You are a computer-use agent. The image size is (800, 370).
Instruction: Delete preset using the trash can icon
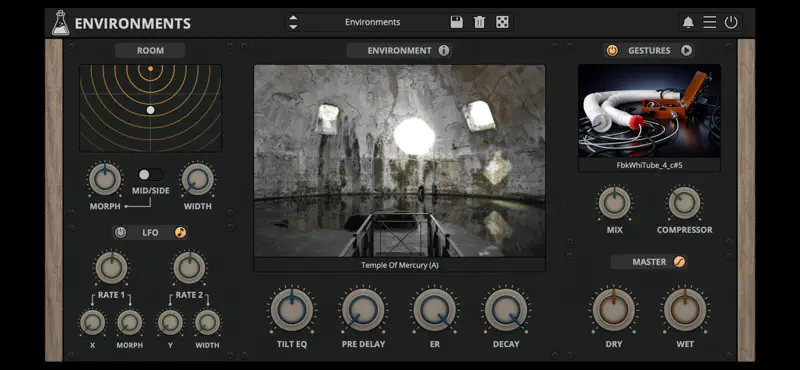coord(480,22)
